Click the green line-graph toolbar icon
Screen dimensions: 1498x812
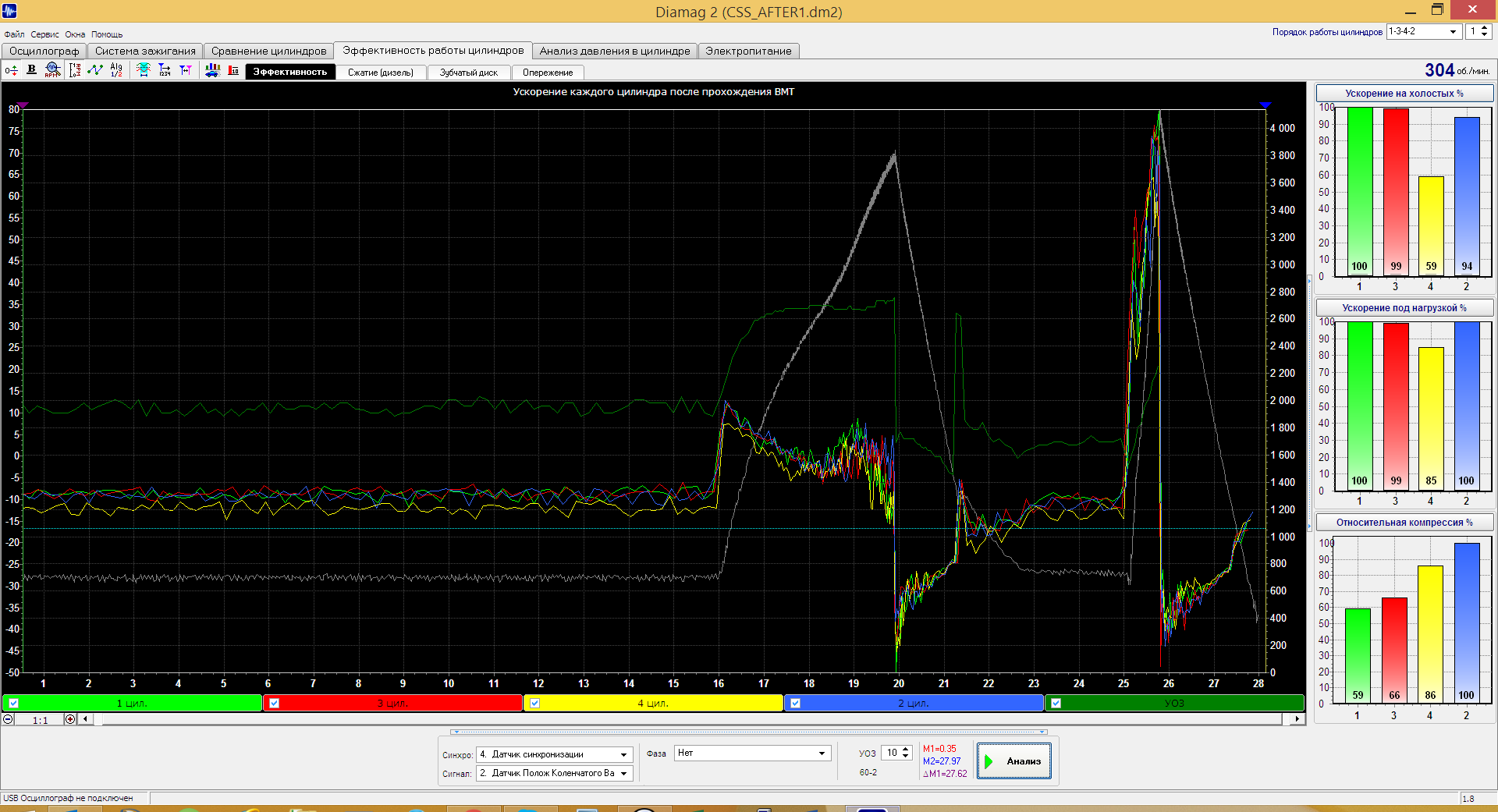(x=95, y=70)
